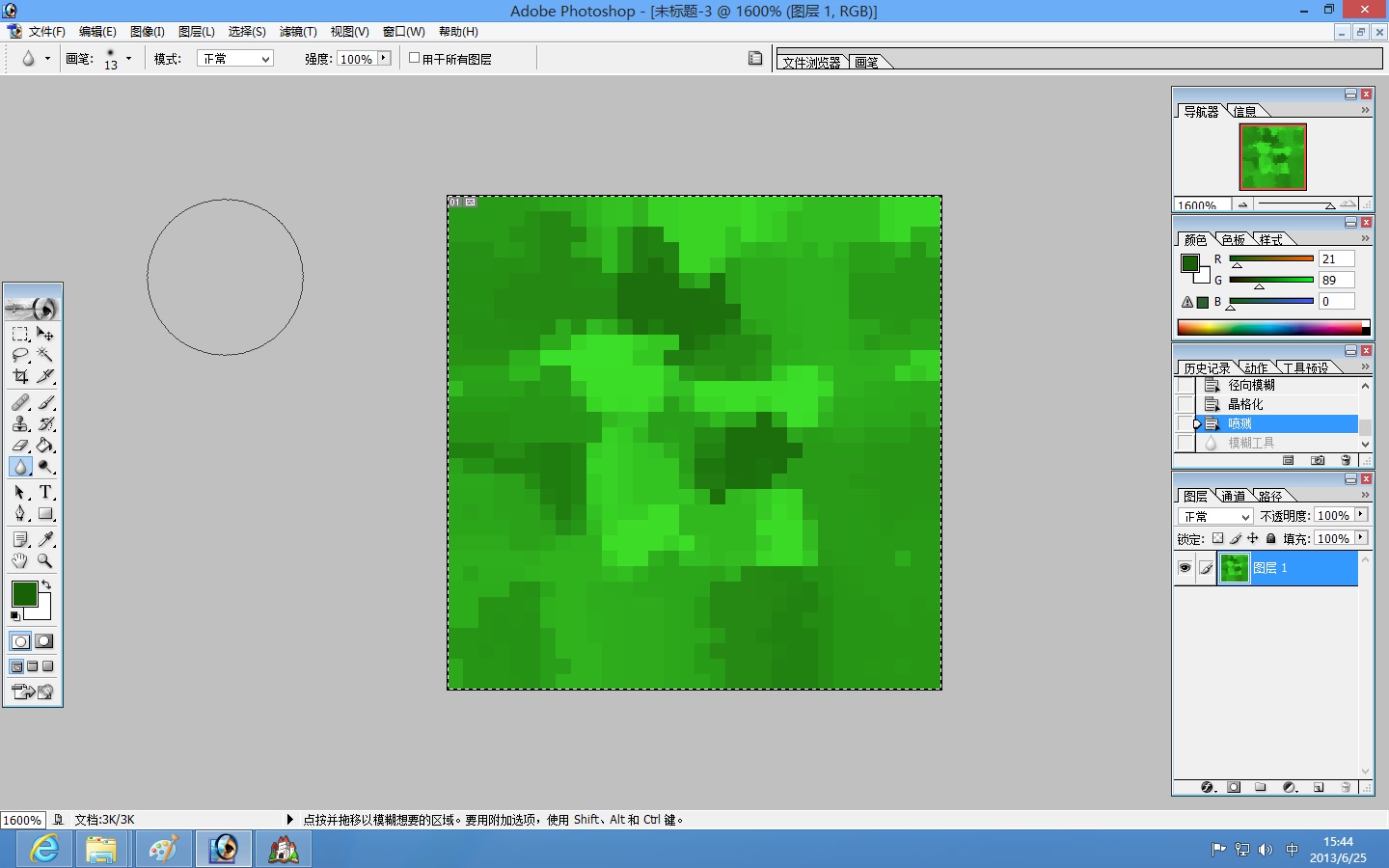
Task: Click the G value input field
Action: point(1336,280)
